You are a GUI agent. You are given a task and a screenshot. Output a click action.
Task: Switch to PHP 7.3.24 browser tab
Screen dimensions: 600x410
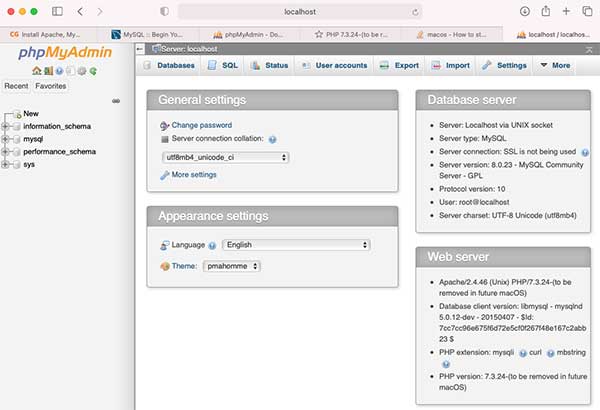pos(351,34)
